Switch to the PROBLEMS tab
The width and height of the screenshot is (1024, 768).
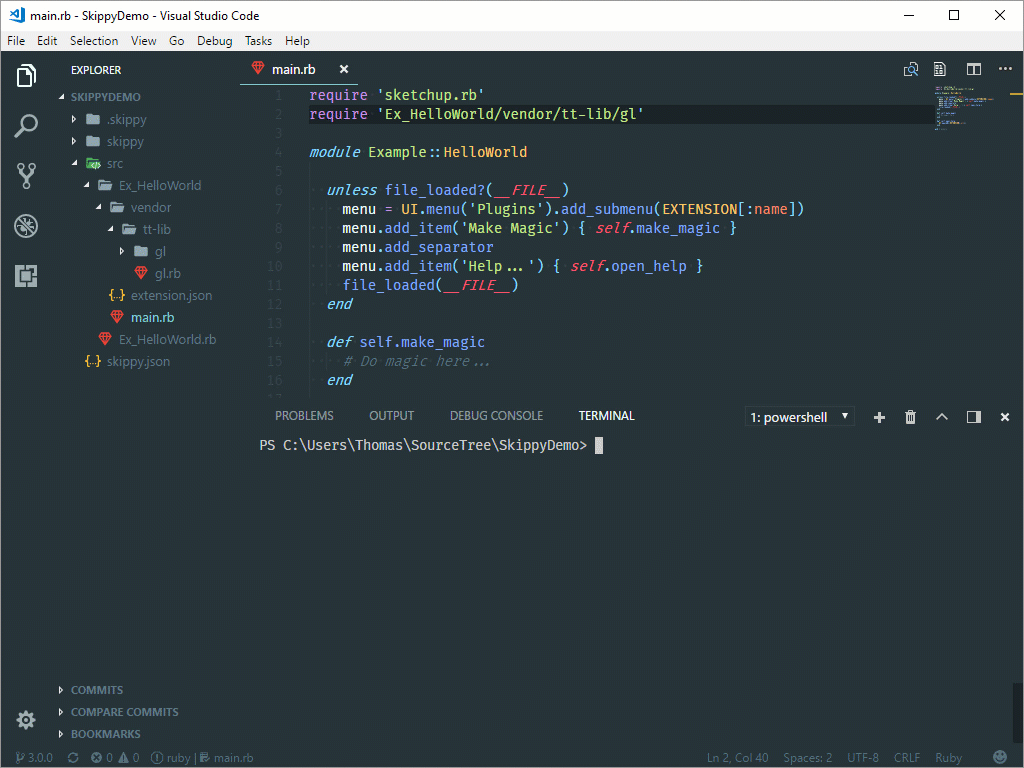pos(304,416)
